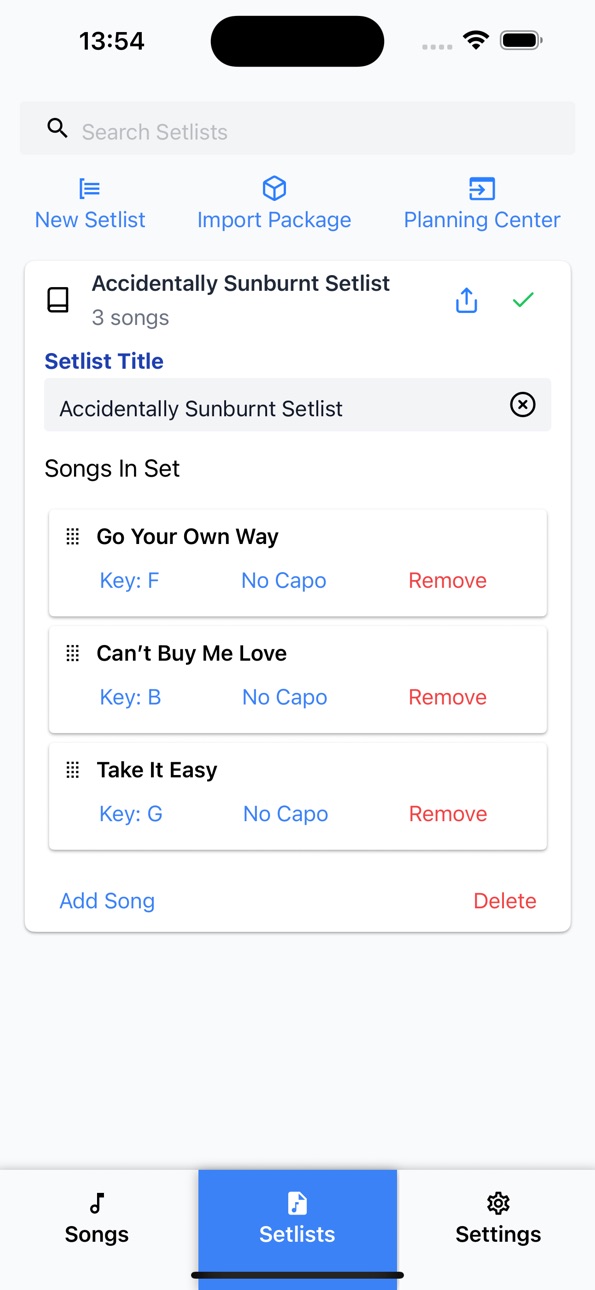
Task: Change Key: B for Can't Buy Me Love
Action: coord(130,698)
